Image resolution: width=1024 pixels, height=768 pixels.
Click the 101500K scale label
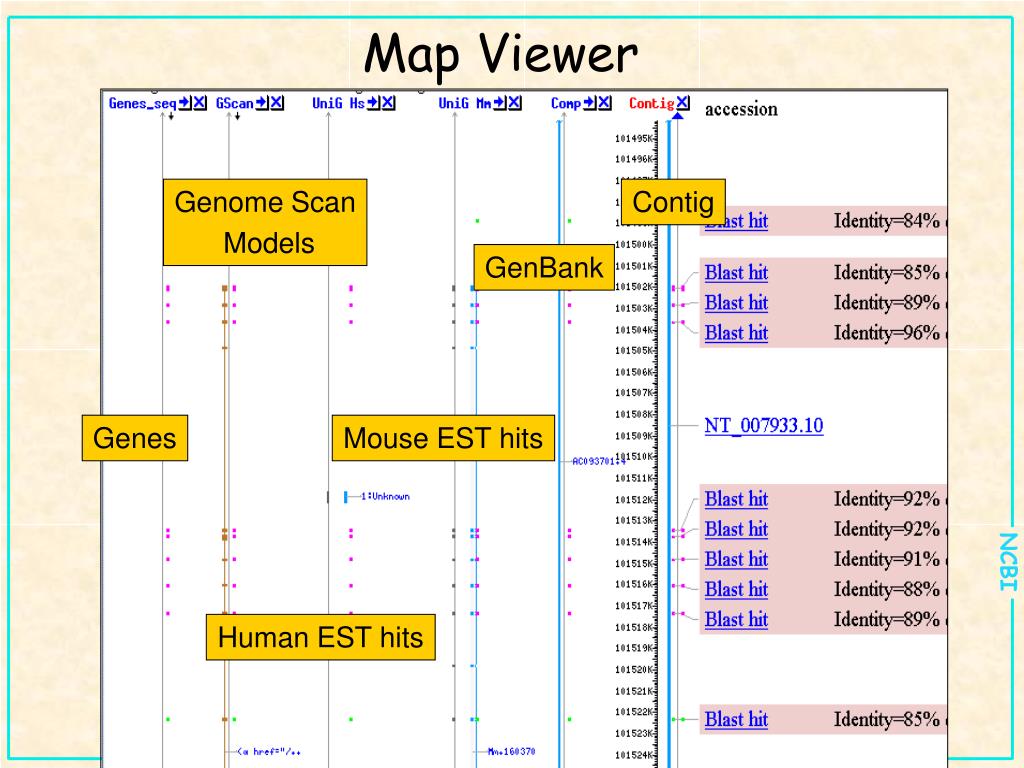point(634,245)
